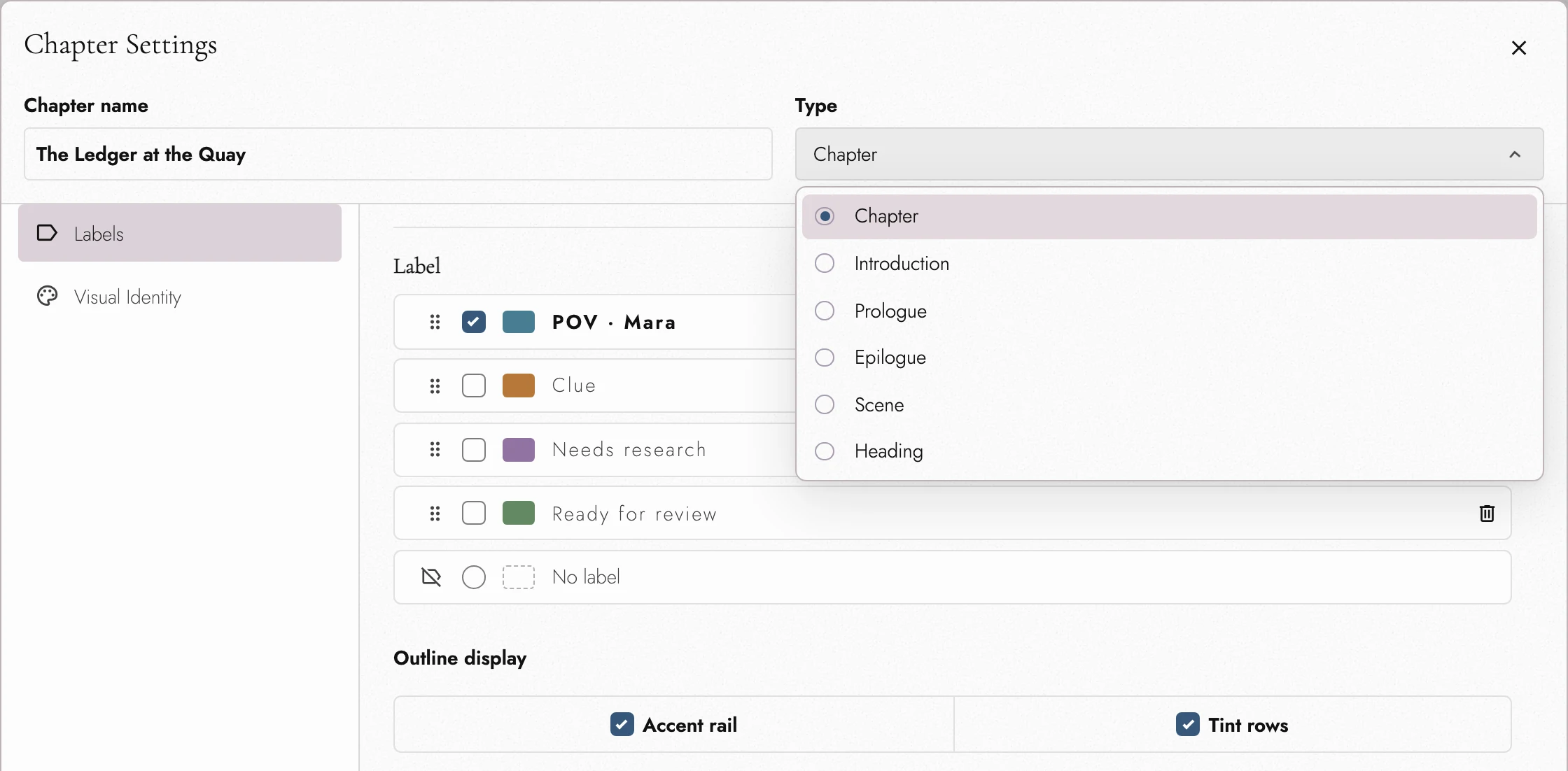Enable the Needs research label

pos(474,449)
